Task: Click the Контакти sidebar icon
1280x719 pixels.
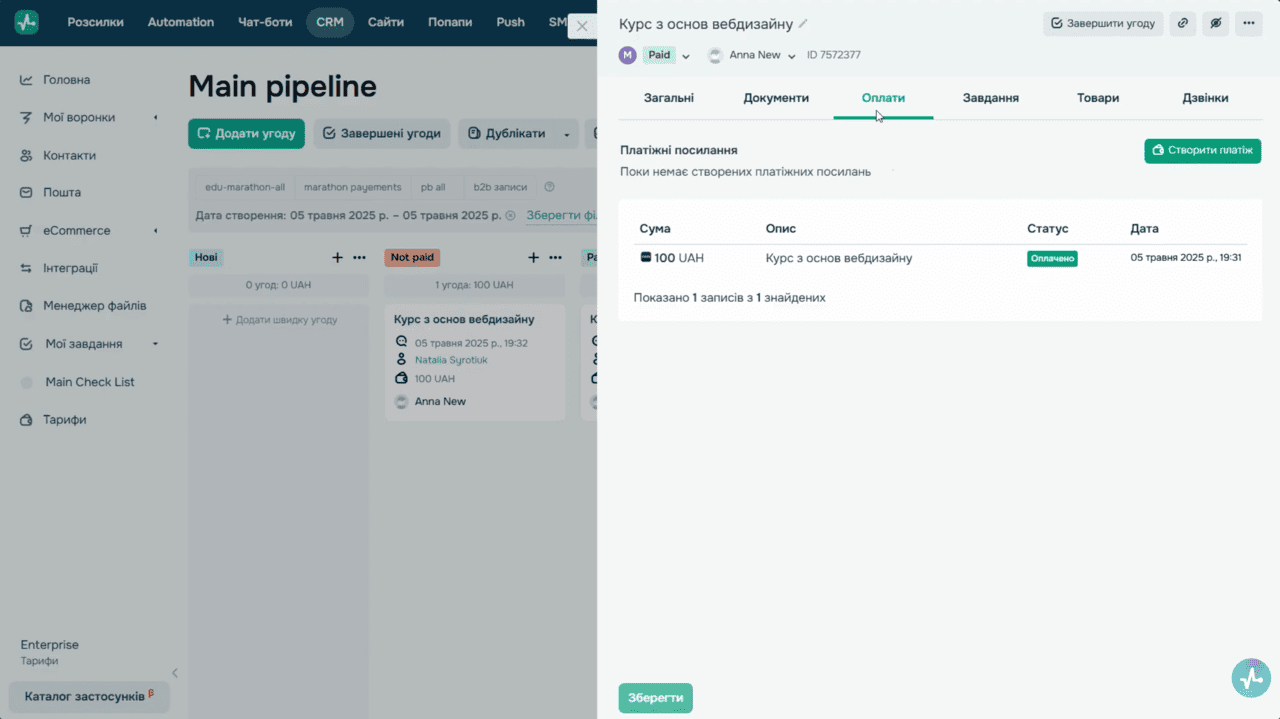Action: coord(27,156)
